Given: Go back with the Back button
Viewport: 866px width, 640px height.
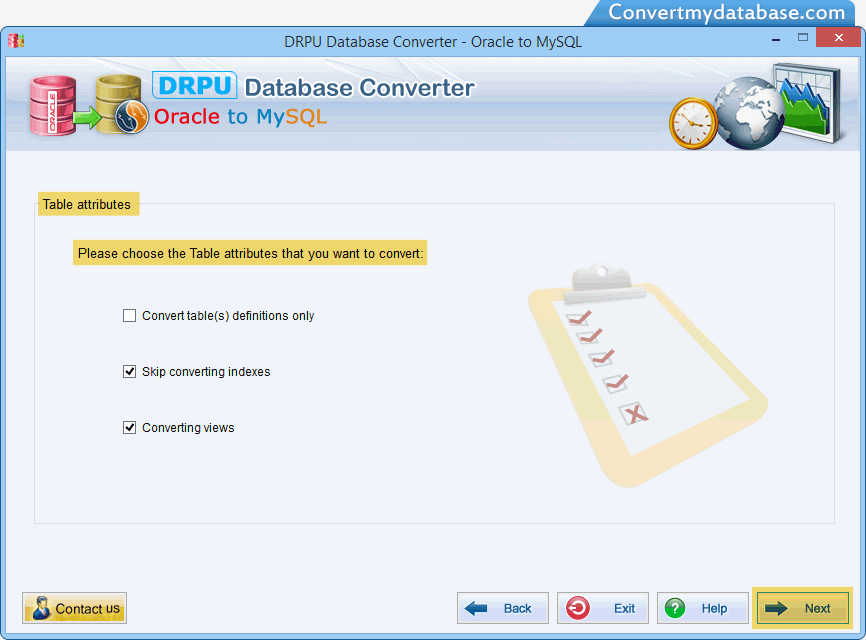Looking at the screenshot, I should [503, 609].
